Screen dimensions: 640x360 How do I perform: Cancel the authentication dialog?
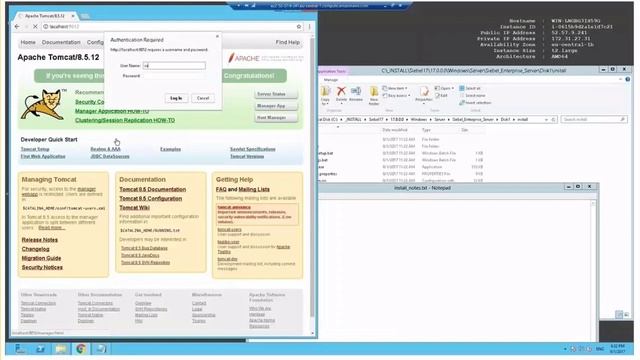(x=203, y=98)
